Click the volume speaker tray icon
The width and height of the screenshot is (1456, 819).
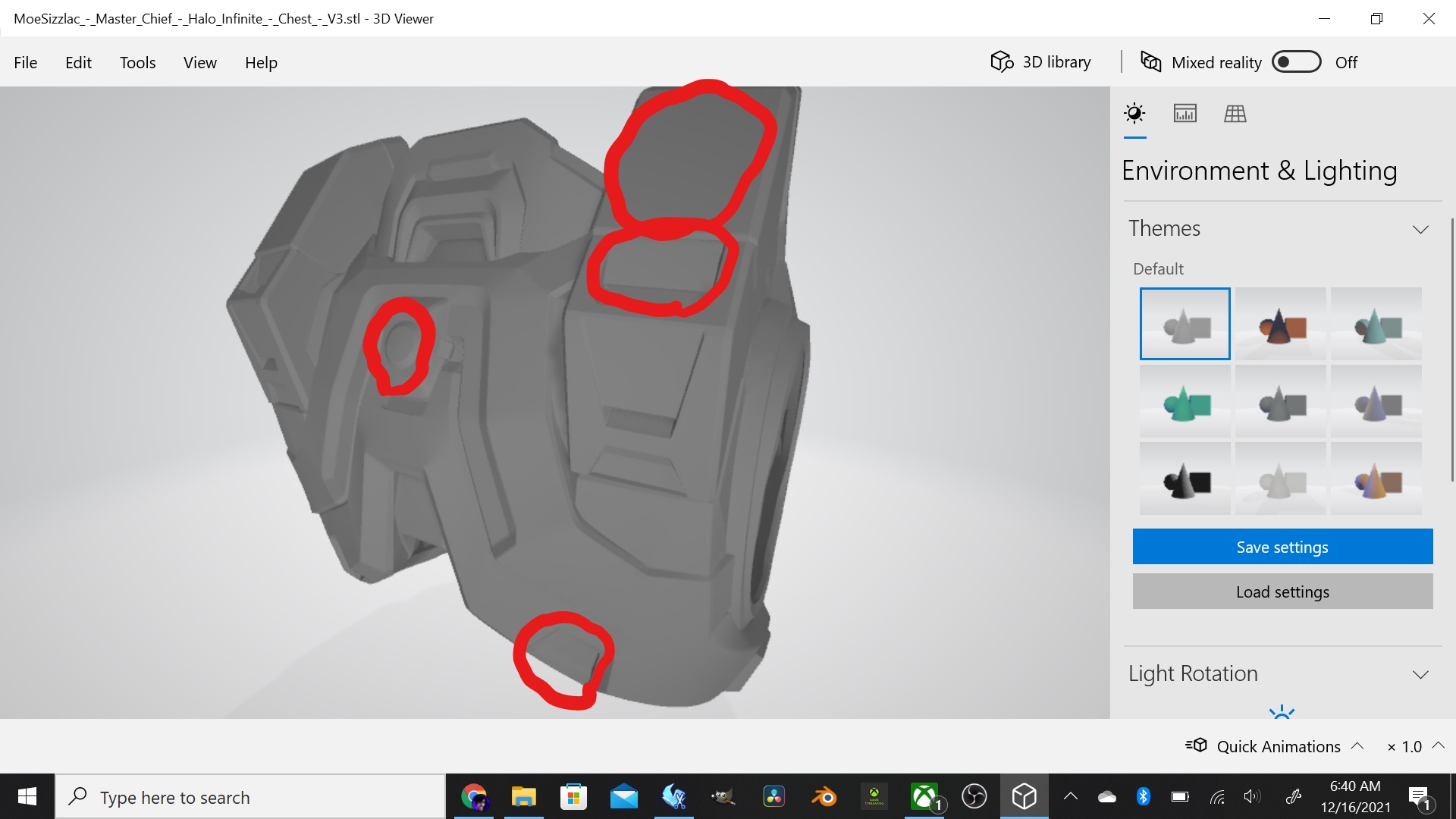[1252, 796]
